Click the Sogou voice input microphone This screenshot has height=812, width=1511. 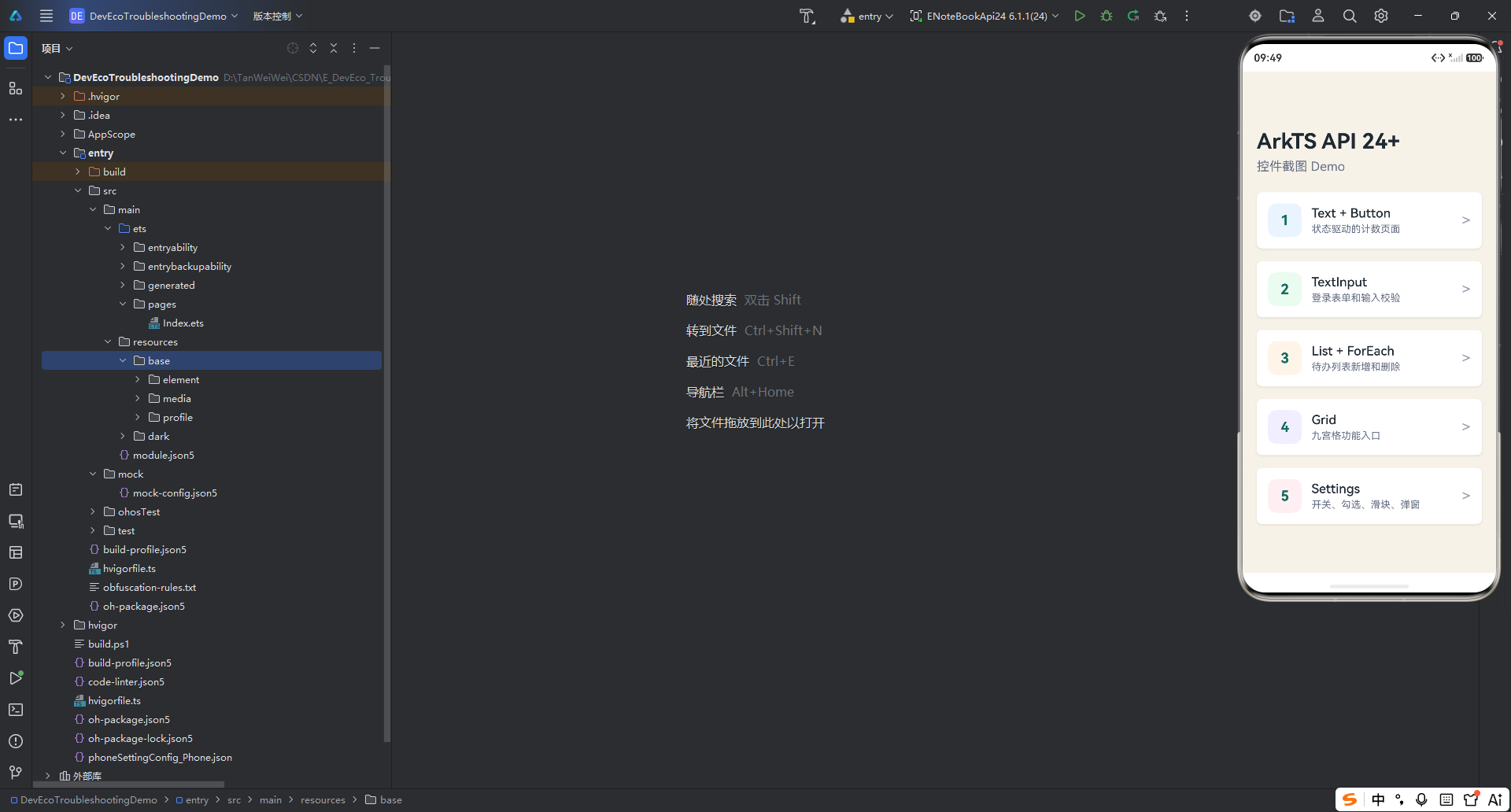click(x=1421, y=799)
